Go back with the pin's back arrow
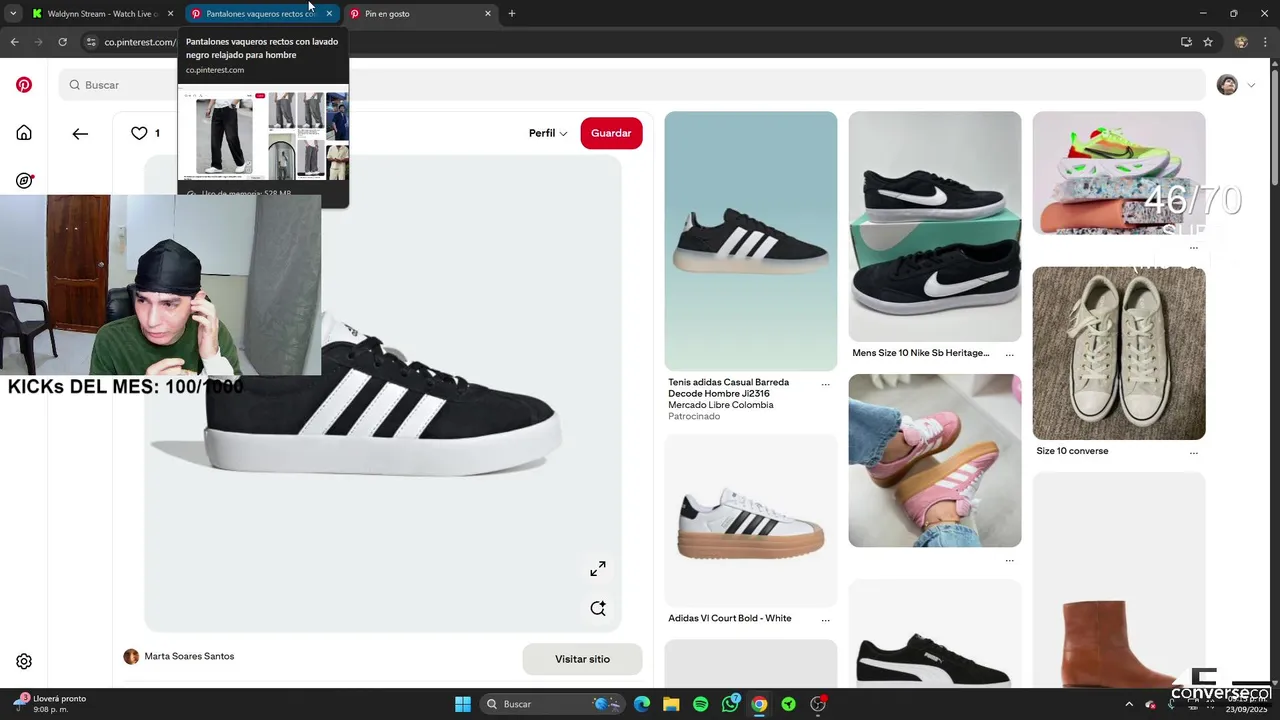 80,133
